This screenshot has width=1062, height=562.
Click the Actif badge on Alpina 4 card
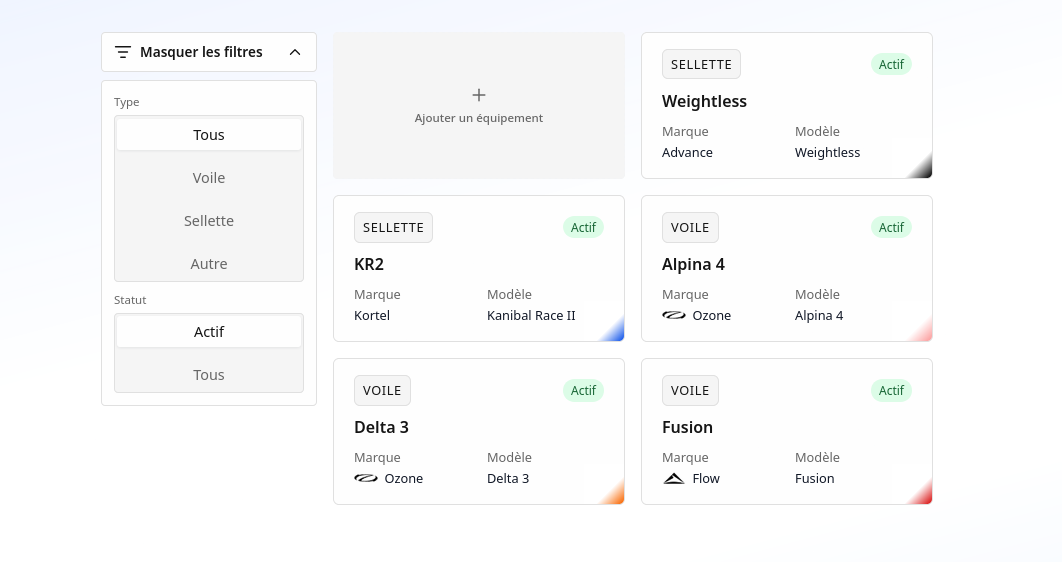coord(891,228)
